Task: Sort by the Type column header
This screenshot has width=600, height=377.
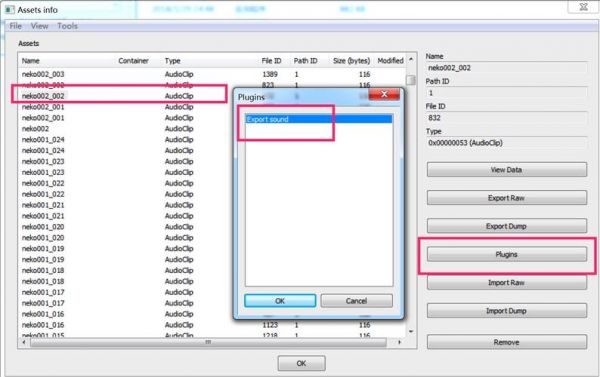Action: (173, 61)
